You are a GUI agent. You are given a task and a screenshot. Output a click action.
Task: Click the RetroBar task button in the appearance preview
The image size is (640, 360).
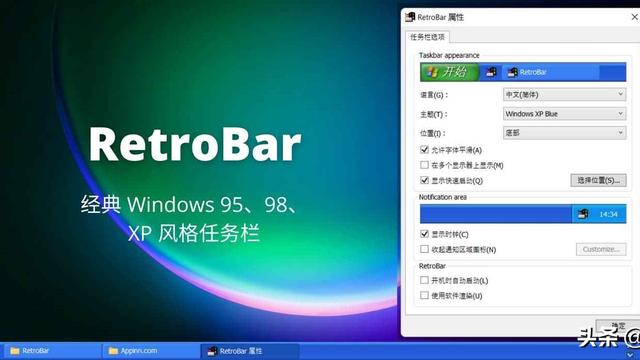click(x=550, y=72)
